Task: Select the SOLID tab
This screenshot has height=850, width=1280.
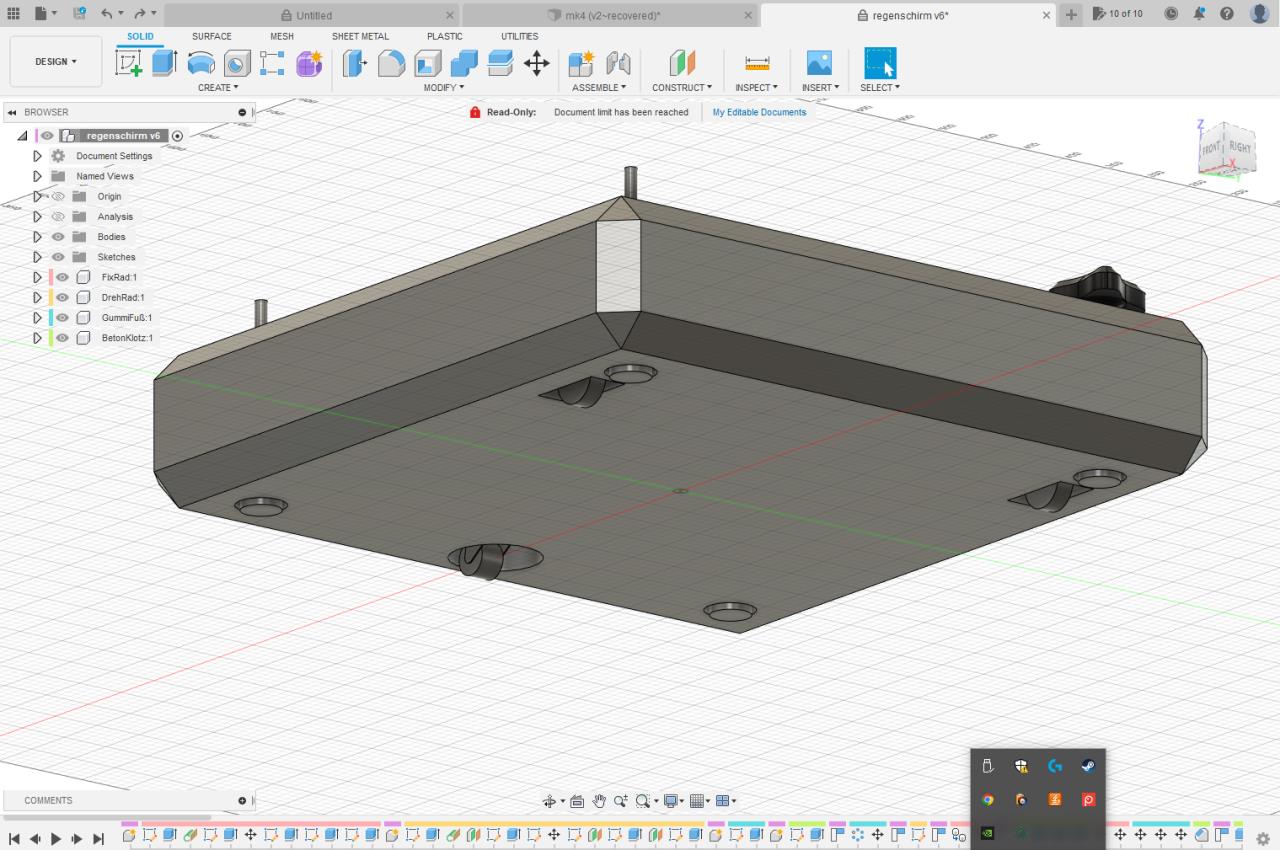Action: tap(141, 36)
